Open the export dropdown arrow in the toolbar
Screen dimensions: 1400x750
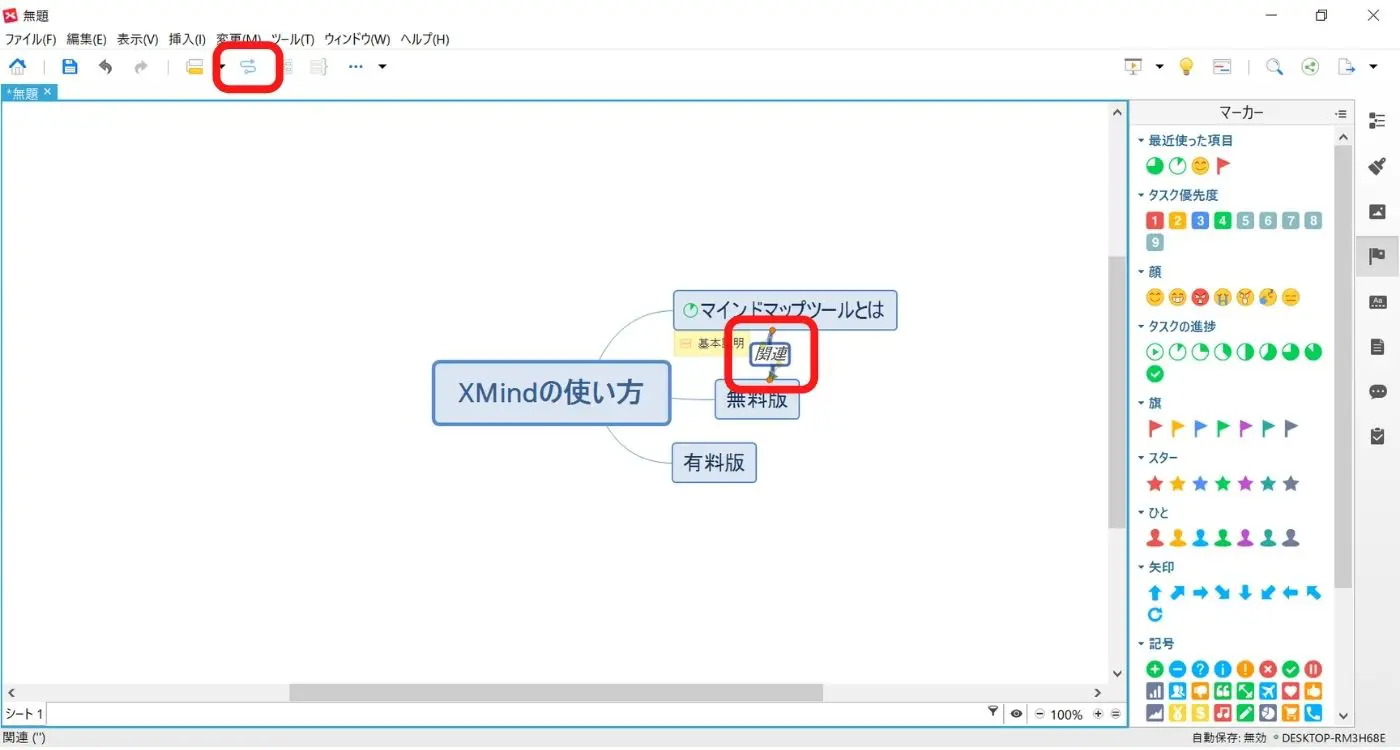coord(1374,66)
